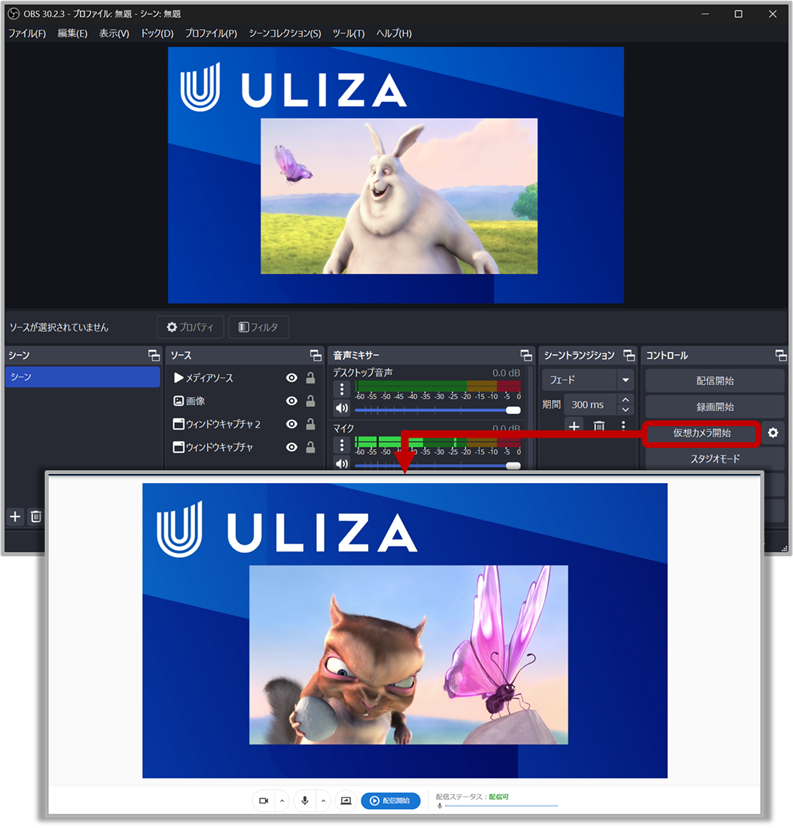Viewport: 793px width, 828px height.
Task: Remove transition with trash icon
Action: tap(599, 426)
